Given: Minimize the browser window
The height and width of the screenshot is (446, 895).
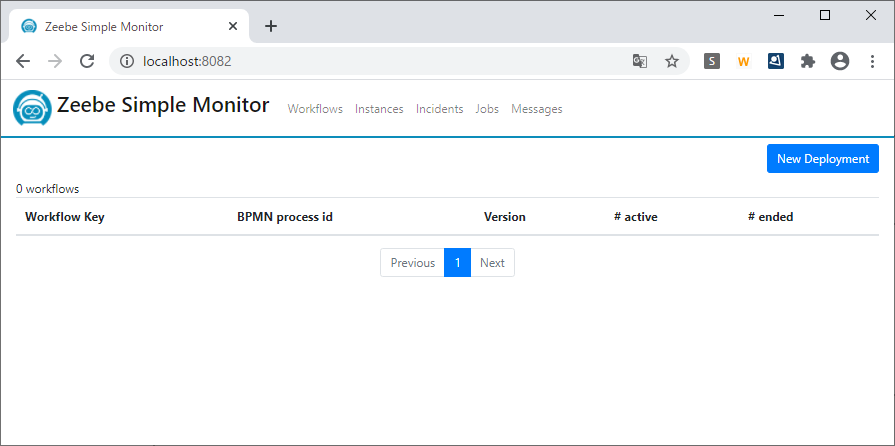Looking at the screenshot, I should (779, 15).
